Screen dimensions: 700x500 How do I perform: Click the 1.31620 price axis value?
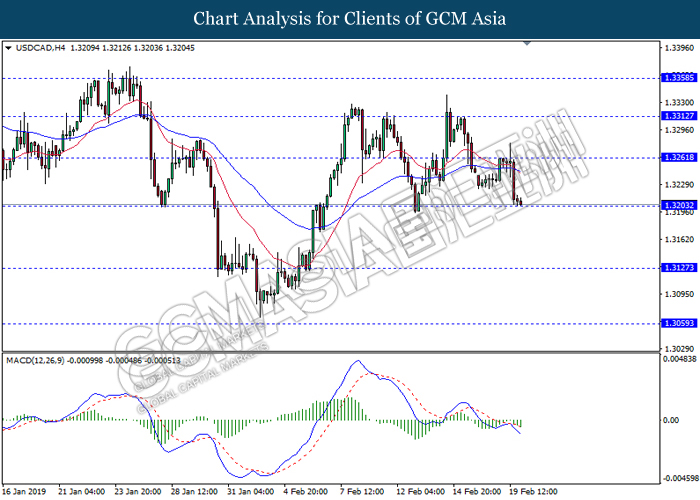[679, 240]
